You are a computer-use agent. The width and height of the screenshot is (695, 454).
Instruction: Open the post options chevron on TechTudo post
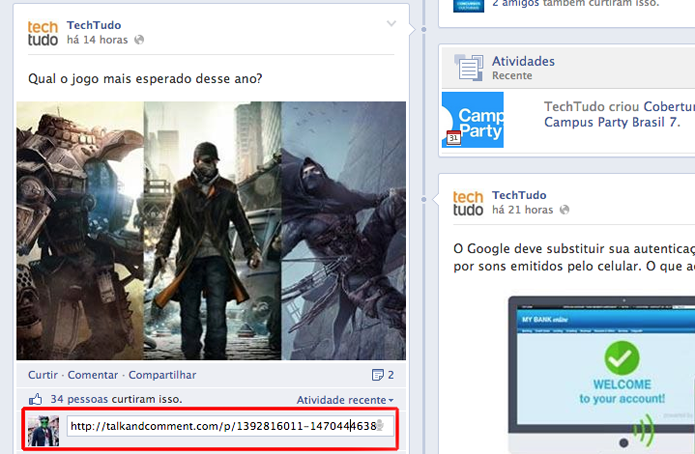(391, 23)
